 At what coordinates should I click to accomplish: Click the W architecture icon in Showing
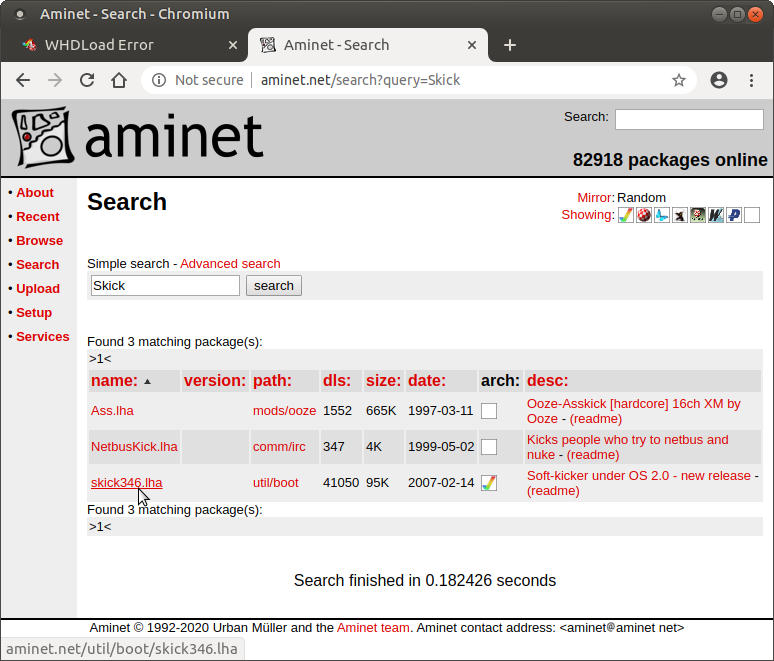click(716, 215)
